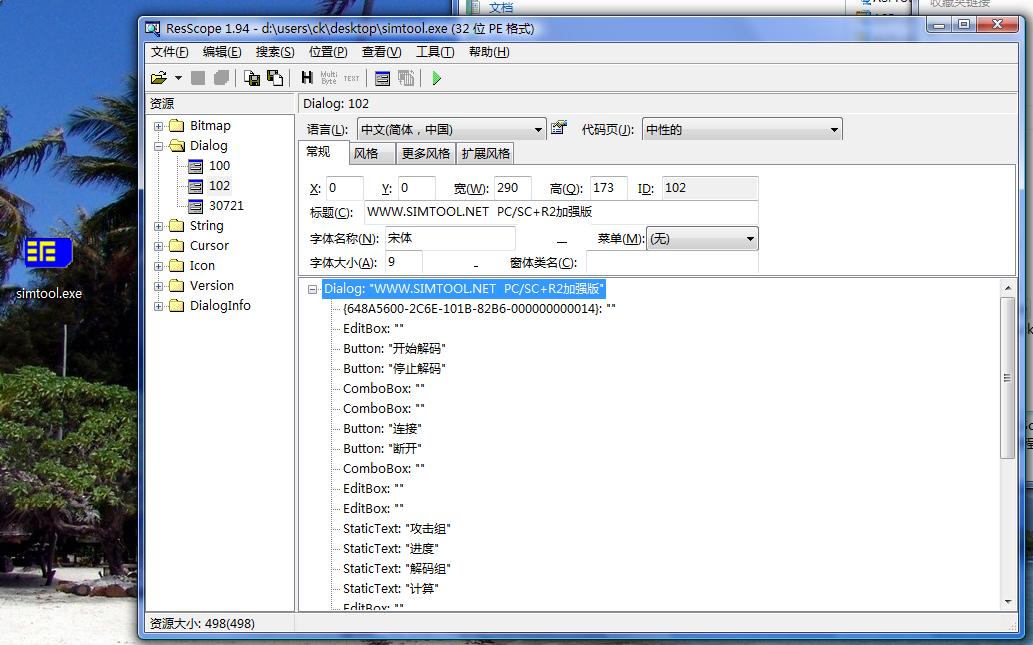Viewport: 1033px width, 645px height.
Task: Select the StaticText "进度" row
Action: click(391, 549)
